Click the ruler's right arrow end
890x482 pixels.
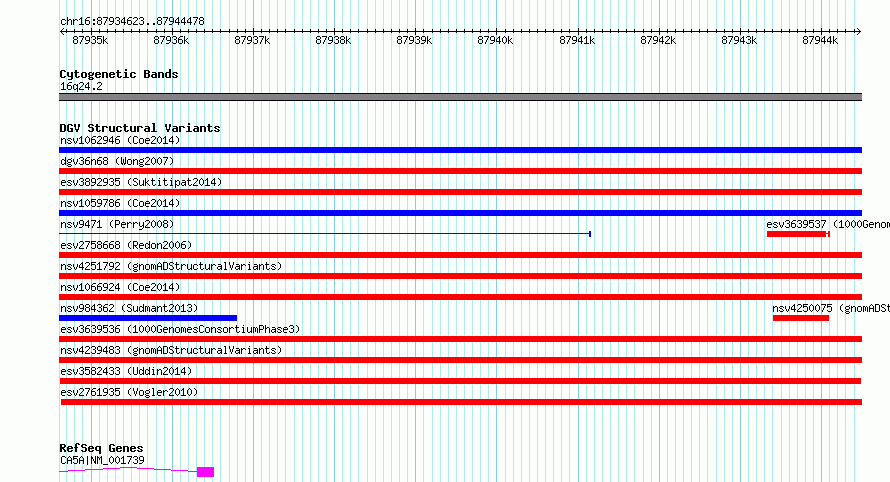[859, 31]
